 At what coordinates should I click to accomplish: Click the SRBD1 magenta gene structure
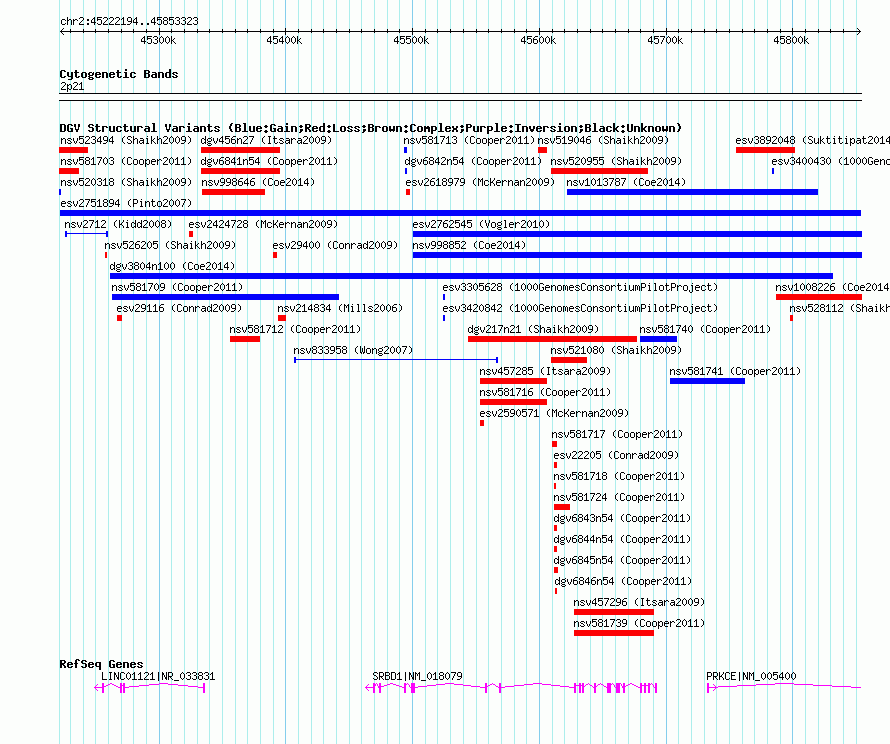click(x=511, y=688)
